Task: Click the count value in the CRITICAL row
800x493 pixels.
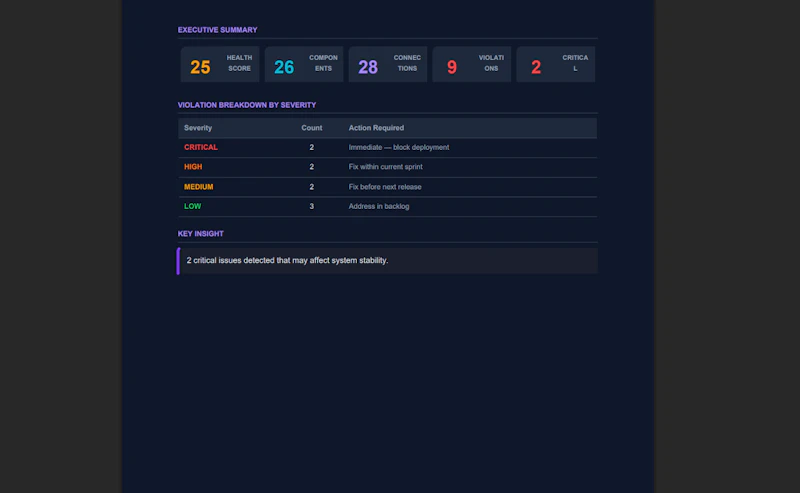Action: click(x=312, y=147)
